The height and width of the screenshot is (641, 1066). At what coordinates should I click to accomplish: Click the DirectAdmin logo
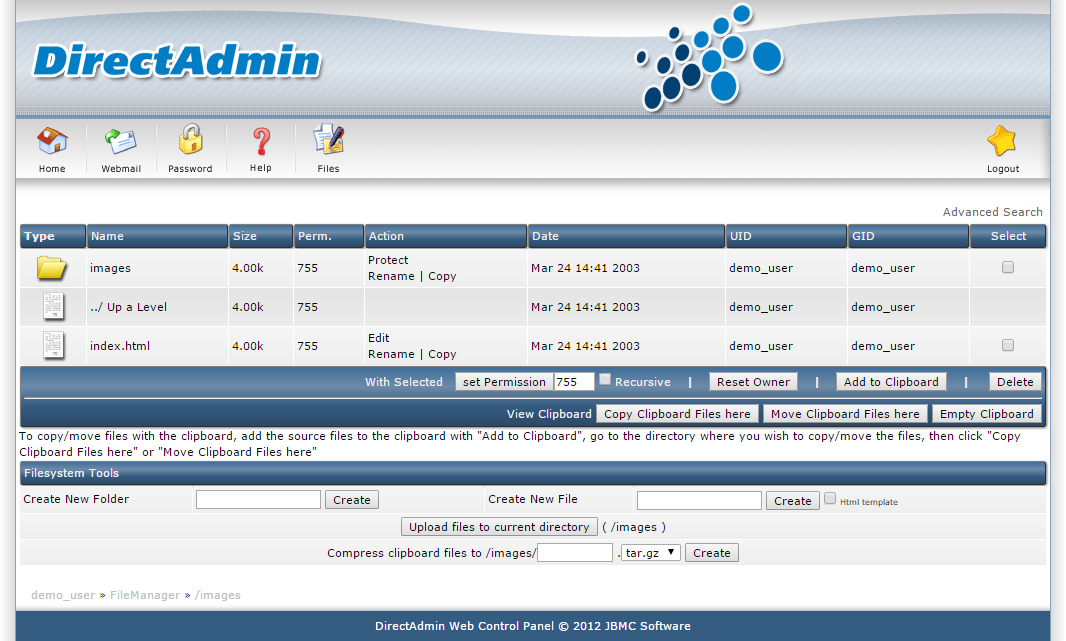[177, 61]
